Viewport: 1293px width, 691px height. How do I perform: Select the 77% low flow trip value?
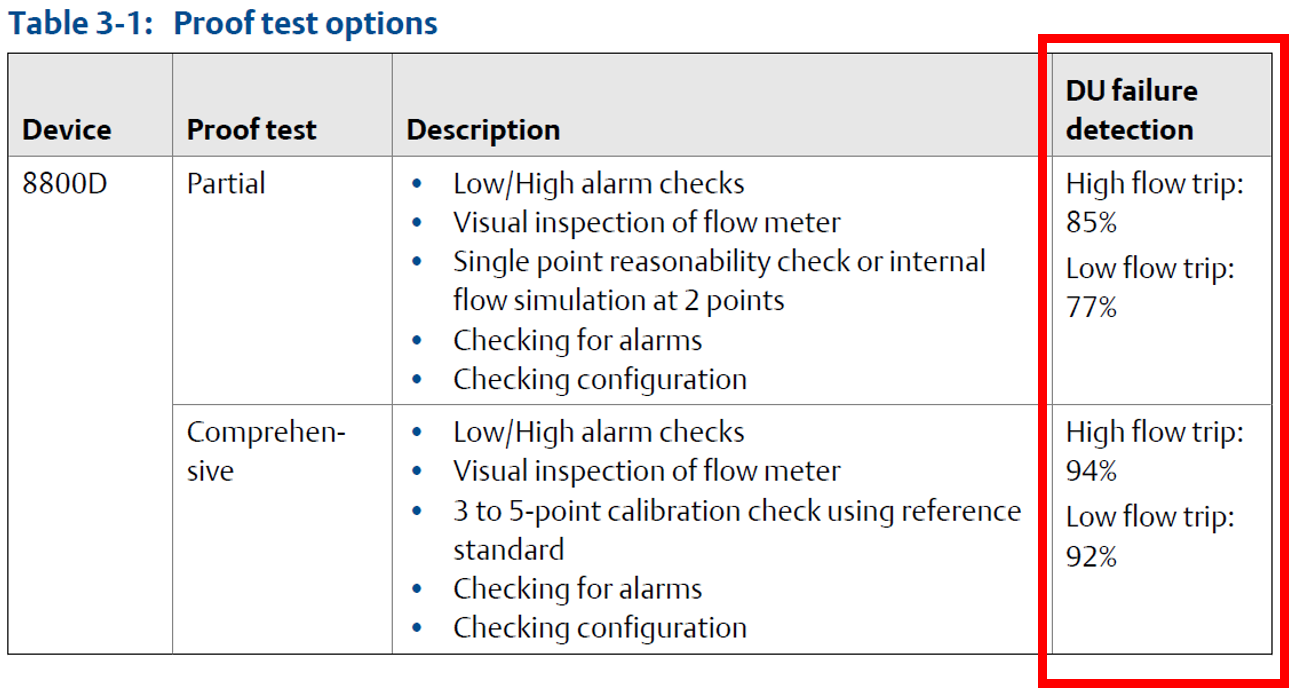click(x=1091, y=307)
